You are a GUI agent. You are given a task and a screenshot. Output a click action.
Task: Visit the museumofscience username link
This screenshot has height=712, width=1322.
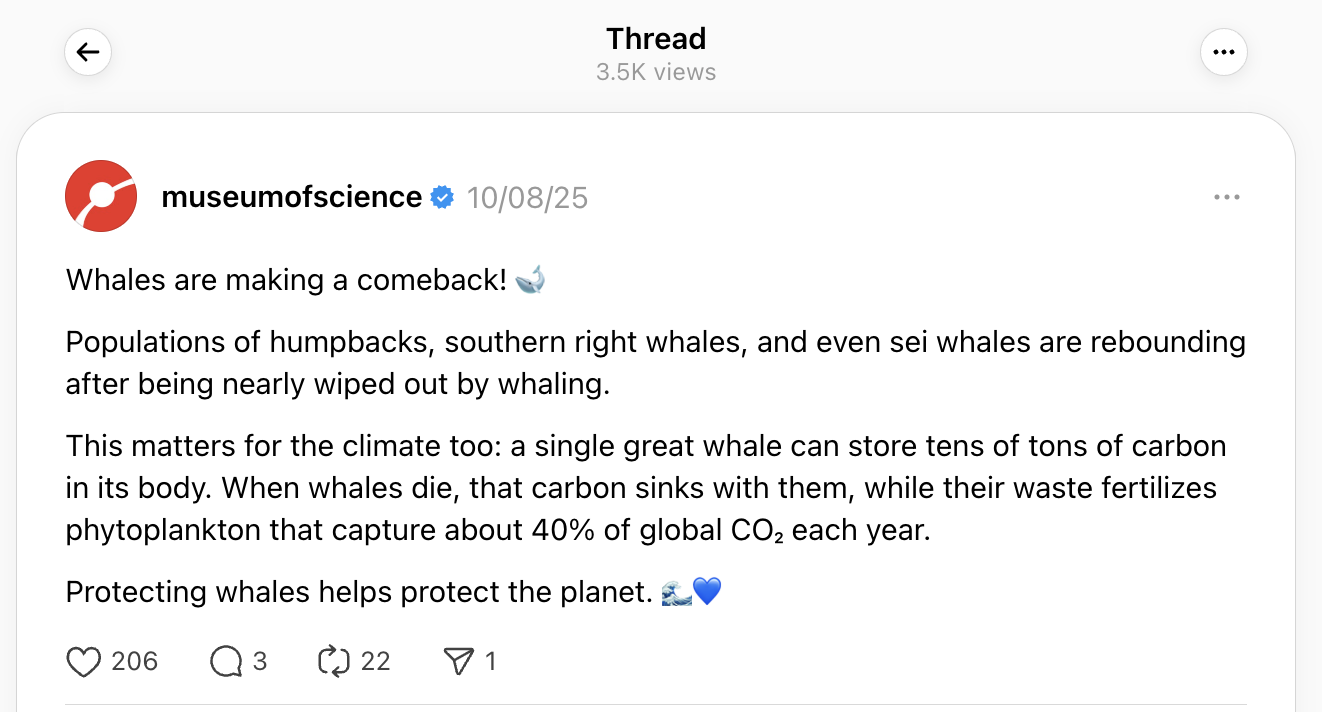tap(291, 197)
